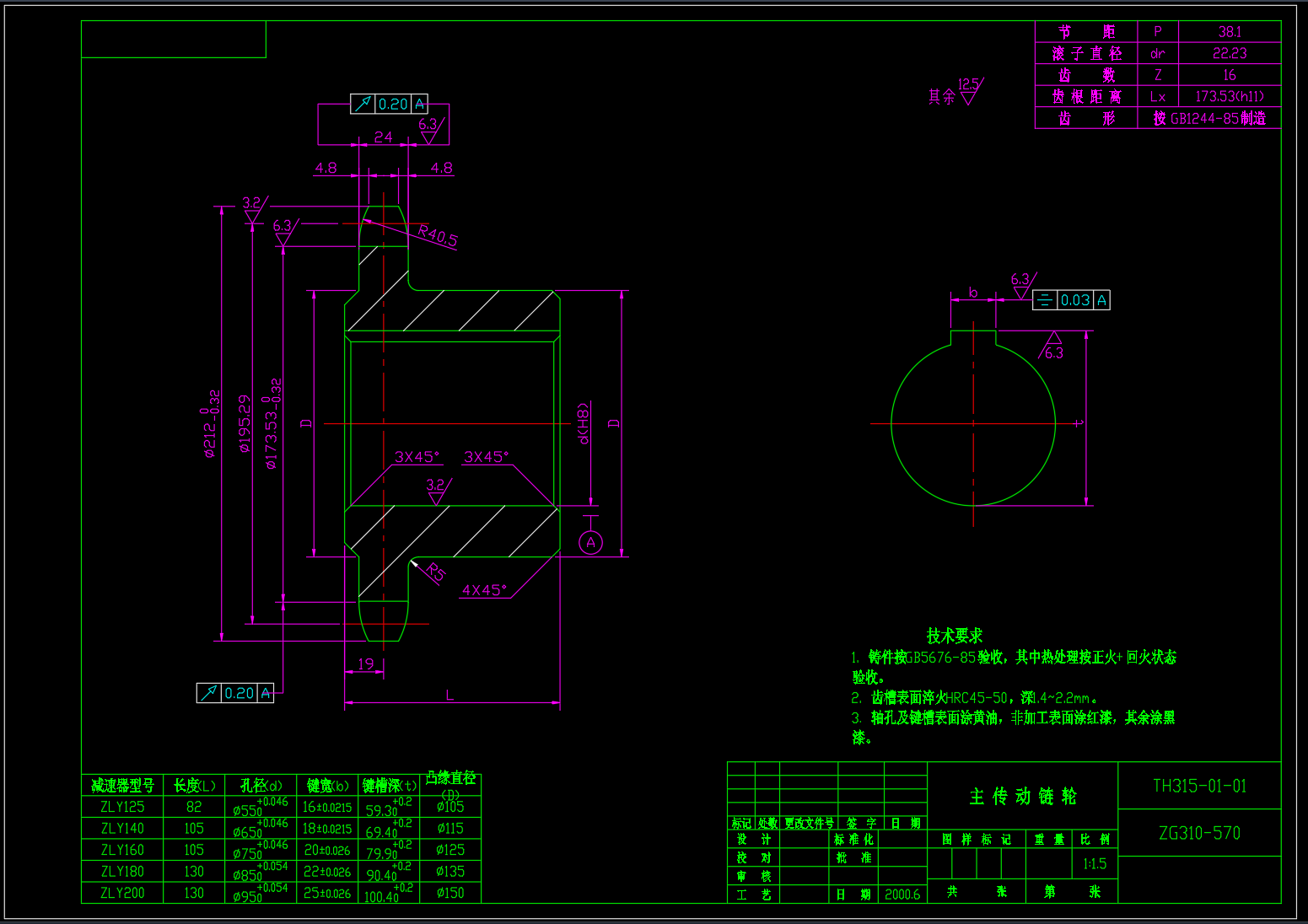Select the 24 tooth width dimension
The height and width of the screenshot is (924, 1308).
click(383, 137)
